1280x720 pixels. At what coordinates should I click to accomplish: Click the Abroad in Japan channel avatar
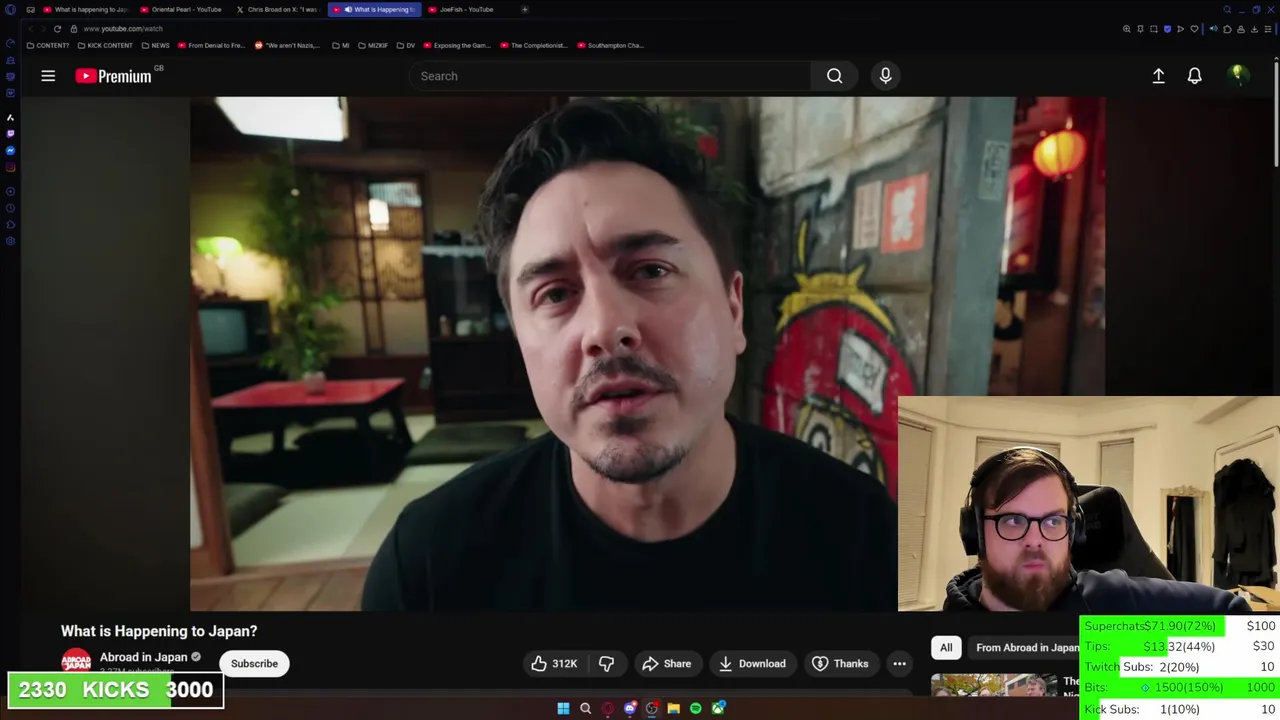(x=76, y=662)
